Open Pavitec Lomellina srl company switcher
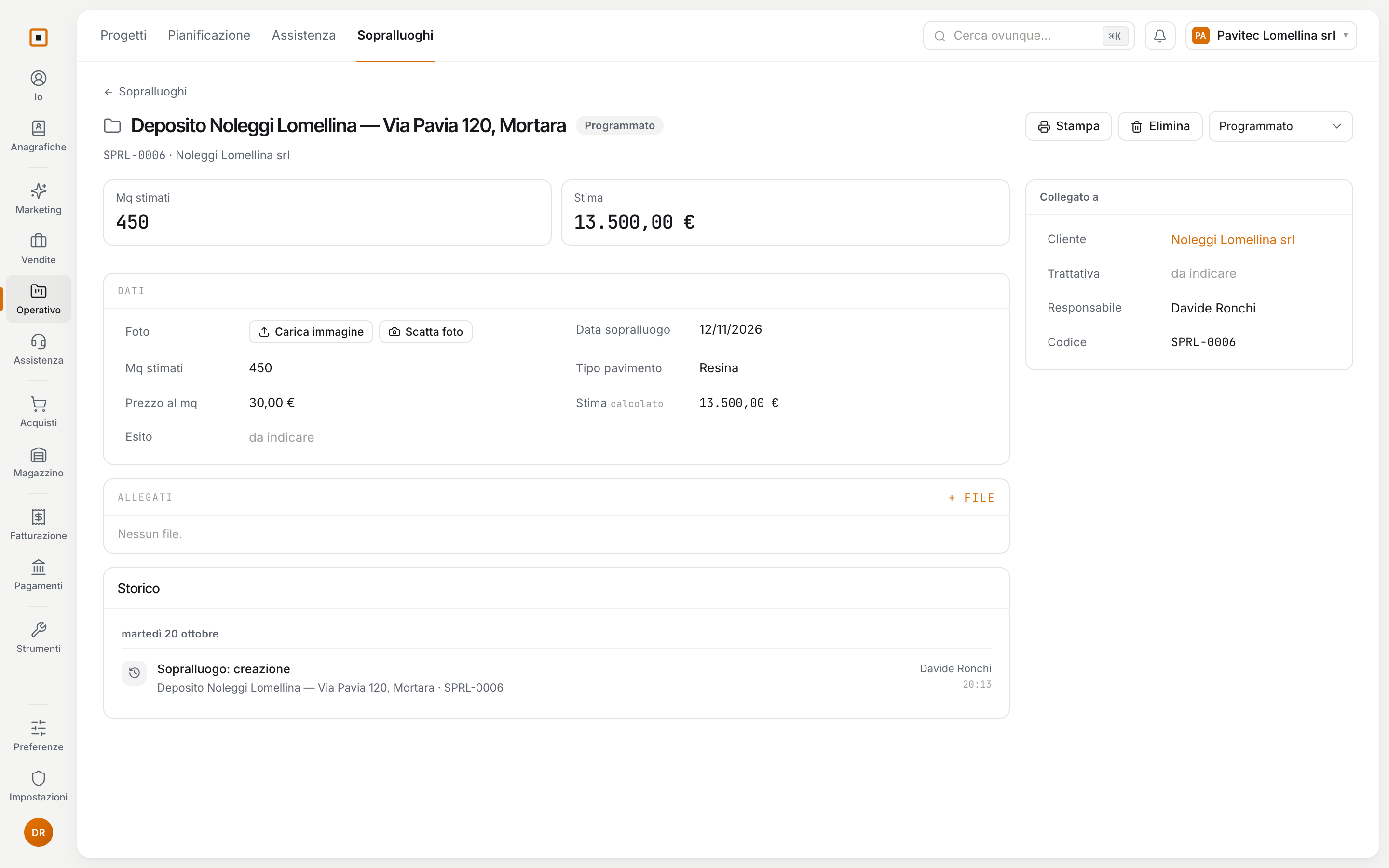 point(1271,36)
